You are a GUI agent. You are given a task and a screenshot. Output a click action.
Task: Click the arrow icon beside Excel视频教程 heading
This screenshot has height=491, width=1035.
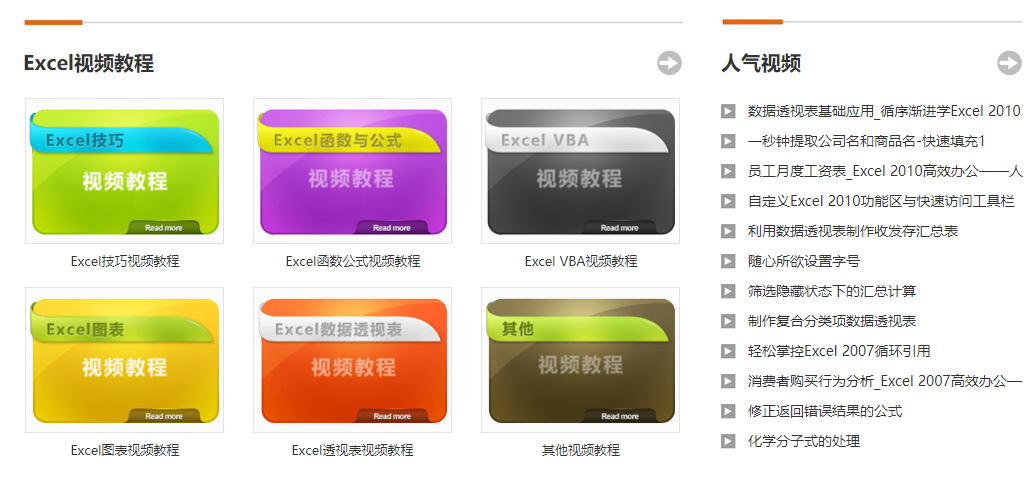[669, 63]
